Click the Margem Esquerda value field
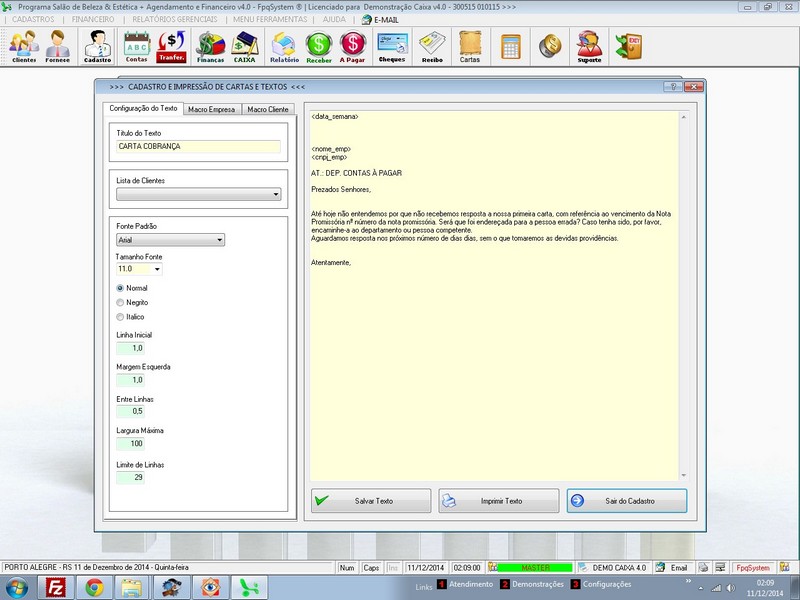 130,380
